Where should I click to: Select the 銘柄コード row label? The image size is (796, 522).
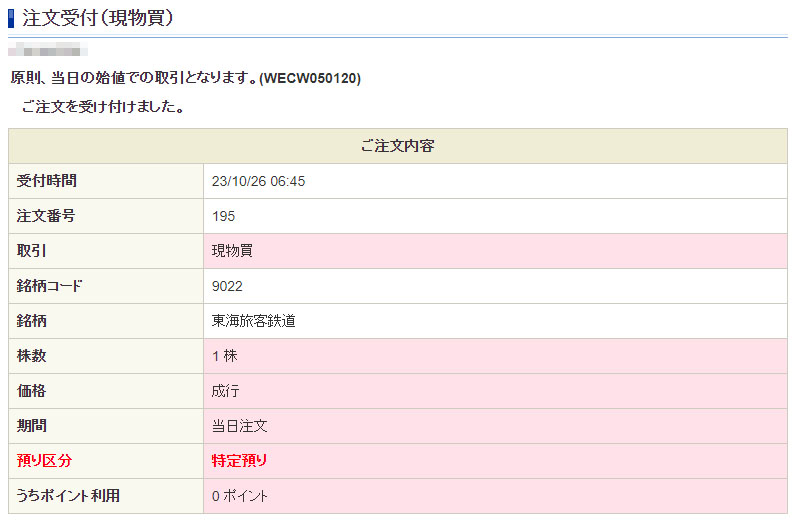(x=50, y=286)
